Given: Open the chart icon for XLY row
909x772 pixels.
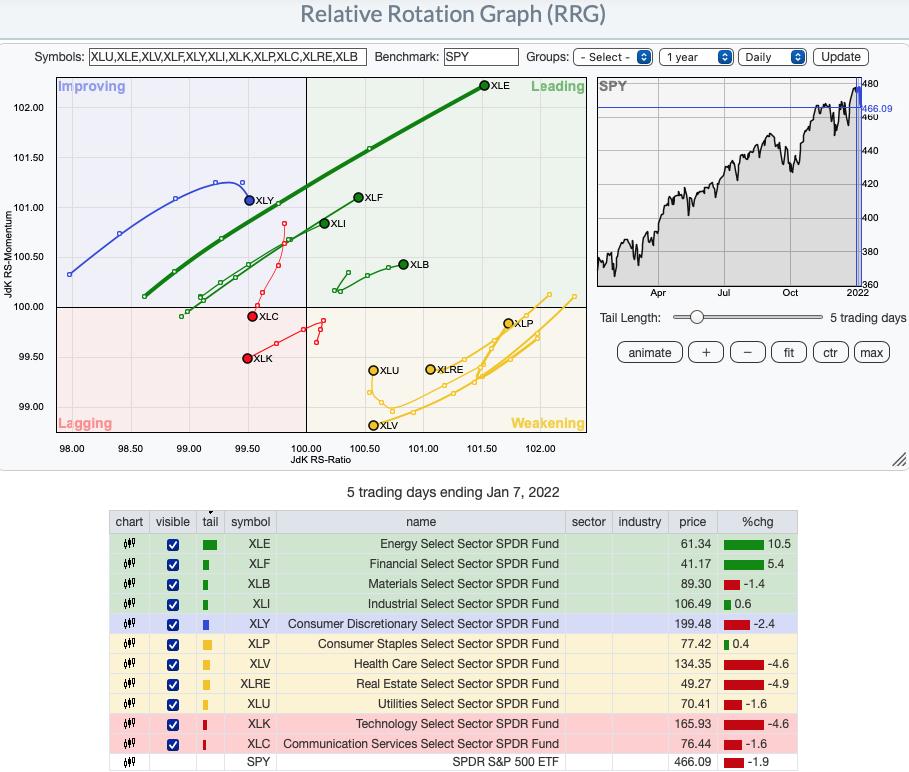Looking at the screenshot, I should (129, 624).
